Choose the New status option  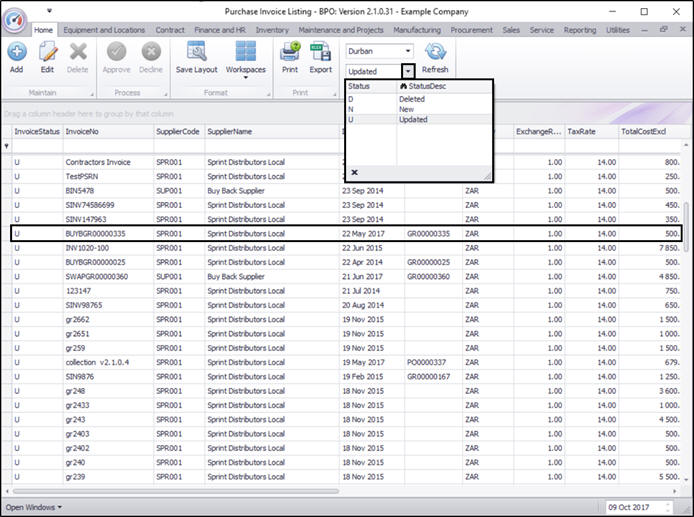(x=408, y=109)
